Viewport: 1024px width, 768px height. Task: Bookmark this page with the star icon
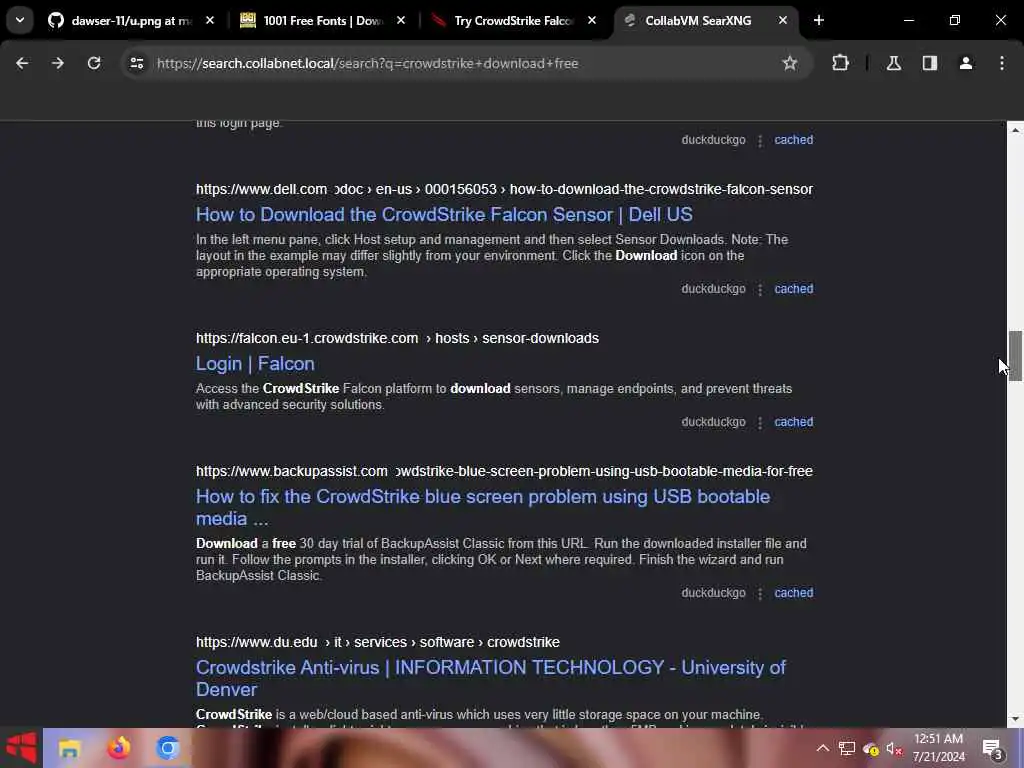pos(790,63)
